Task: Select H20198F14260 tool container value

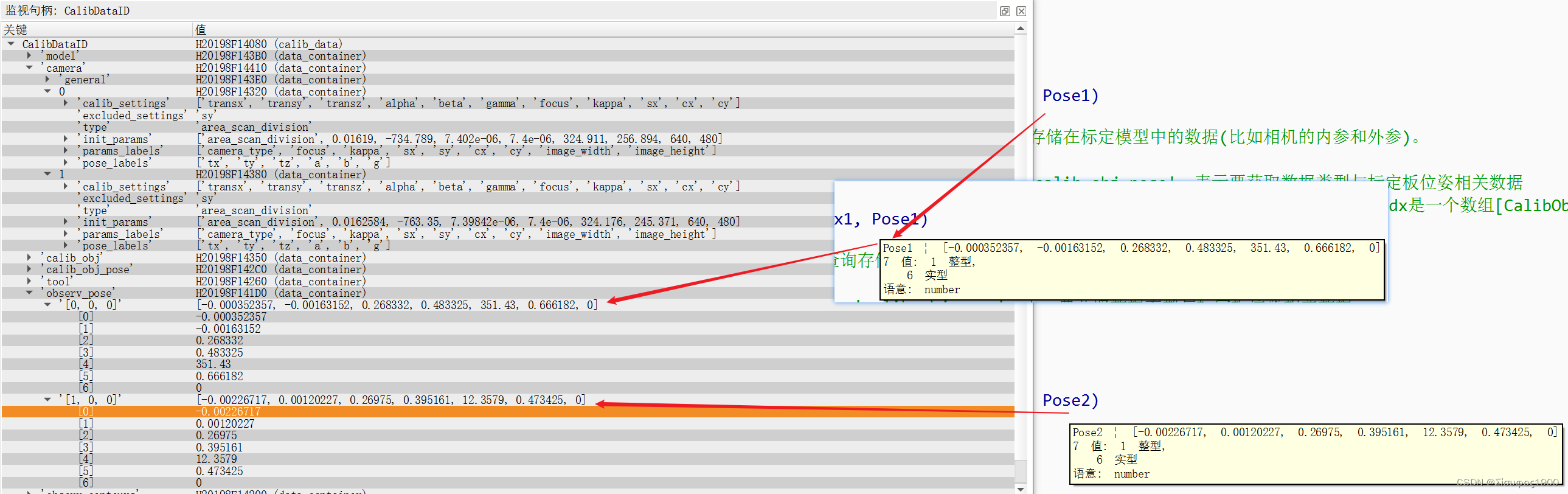Action: coord(280,282)
